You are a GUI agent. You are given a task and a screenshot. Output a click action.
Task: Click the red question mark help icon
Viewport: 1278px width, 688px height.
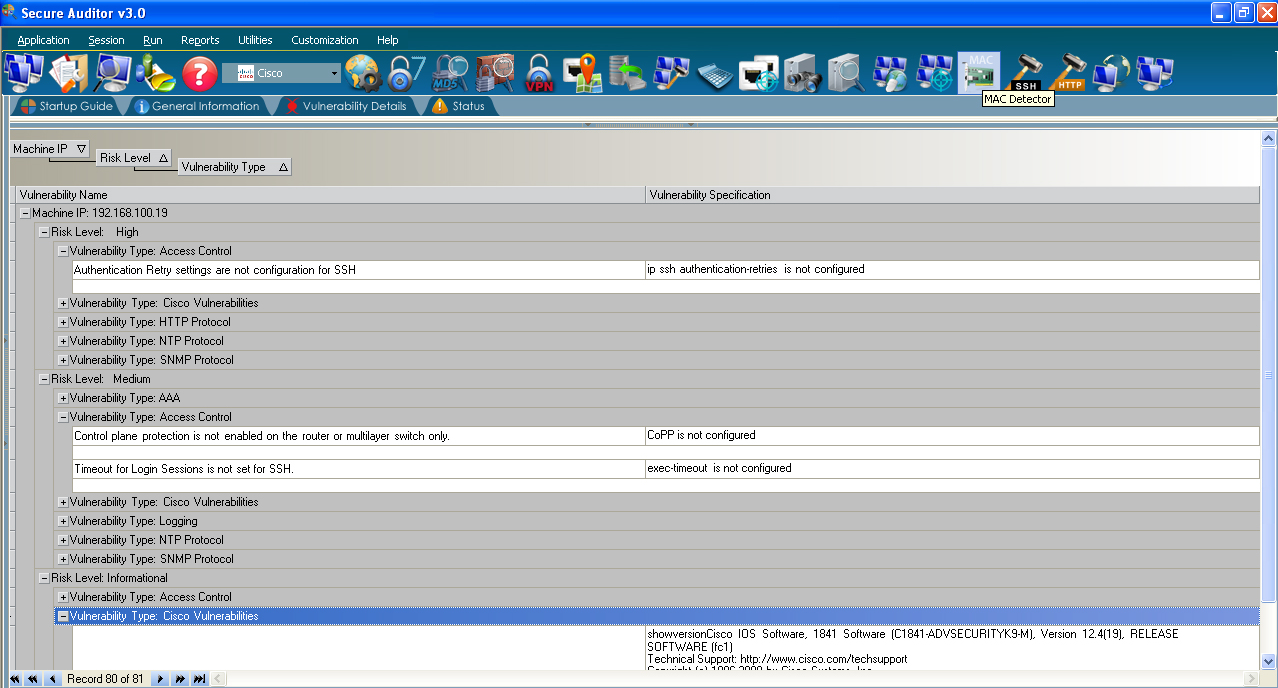tap(200, 73)
